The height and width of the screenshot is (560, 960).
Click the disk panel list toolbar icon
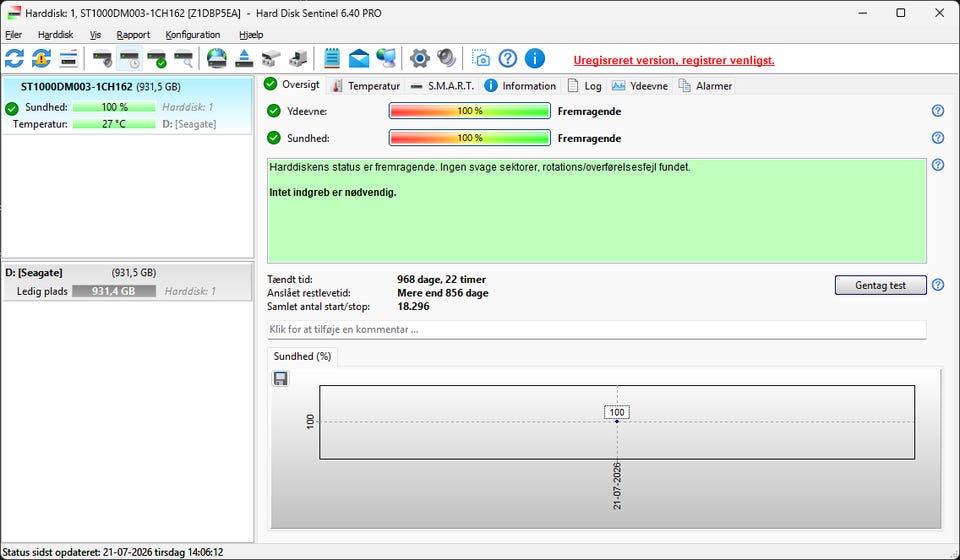click(x=69, y=59)
